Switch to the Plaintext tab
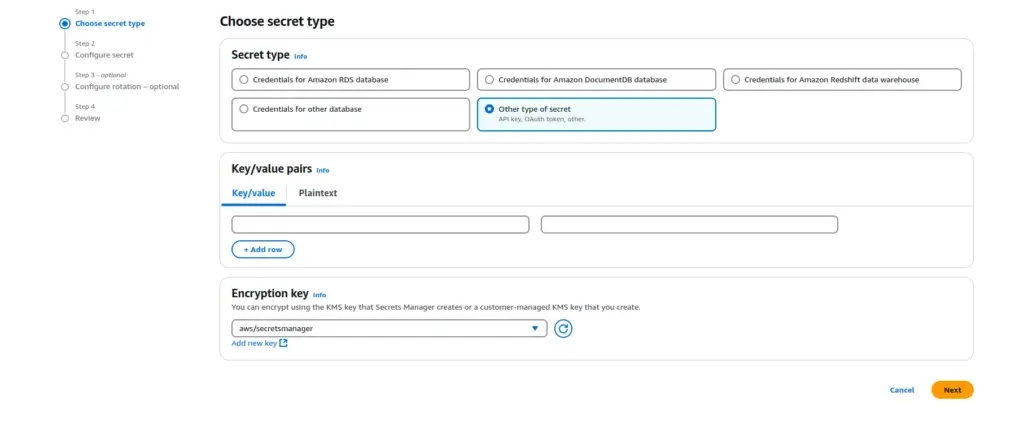The image size is (1024, 440). [x=318, y=193]
